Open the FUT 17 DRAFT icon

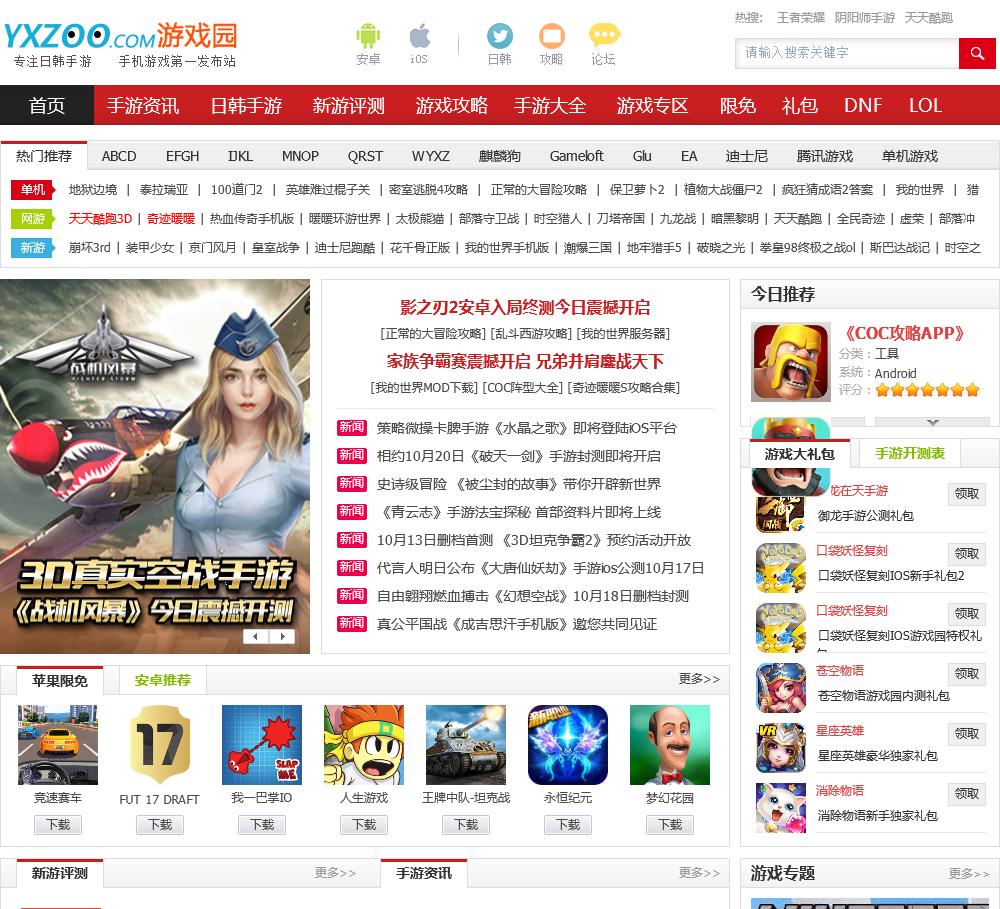point(159,744)
